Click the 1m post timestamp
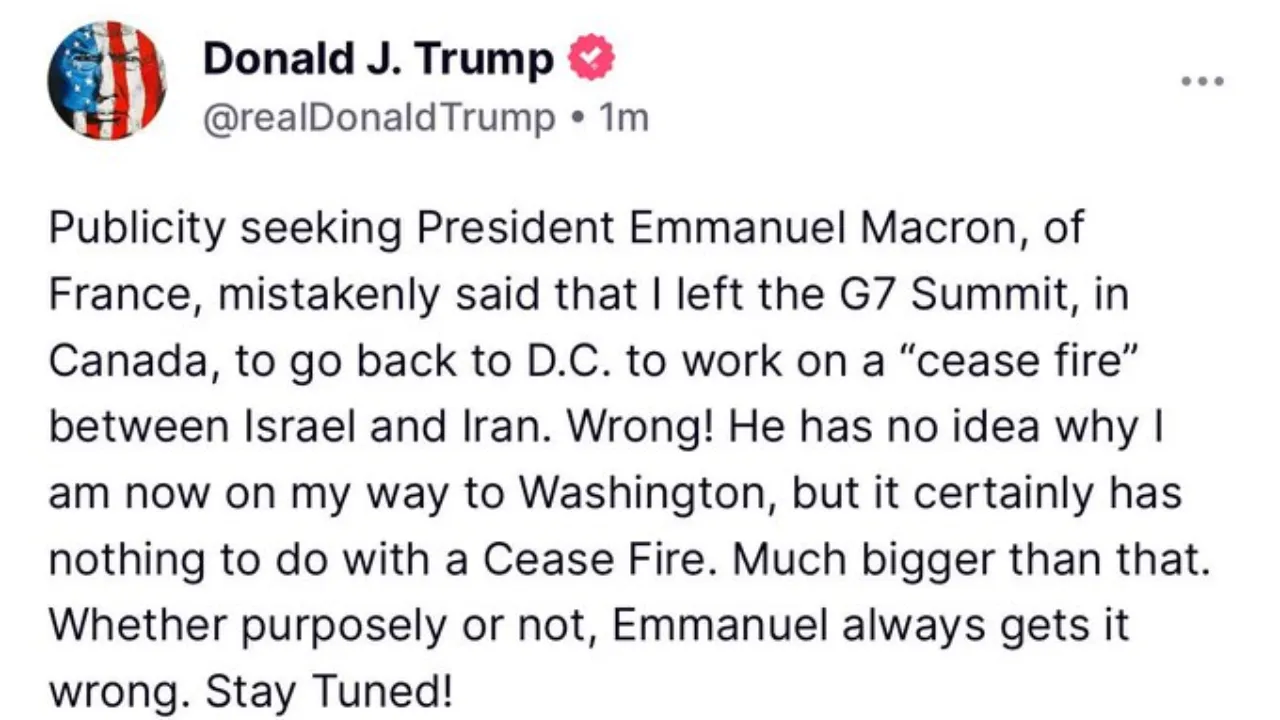Screen dimensions: 1280x720 coord(623,119)
